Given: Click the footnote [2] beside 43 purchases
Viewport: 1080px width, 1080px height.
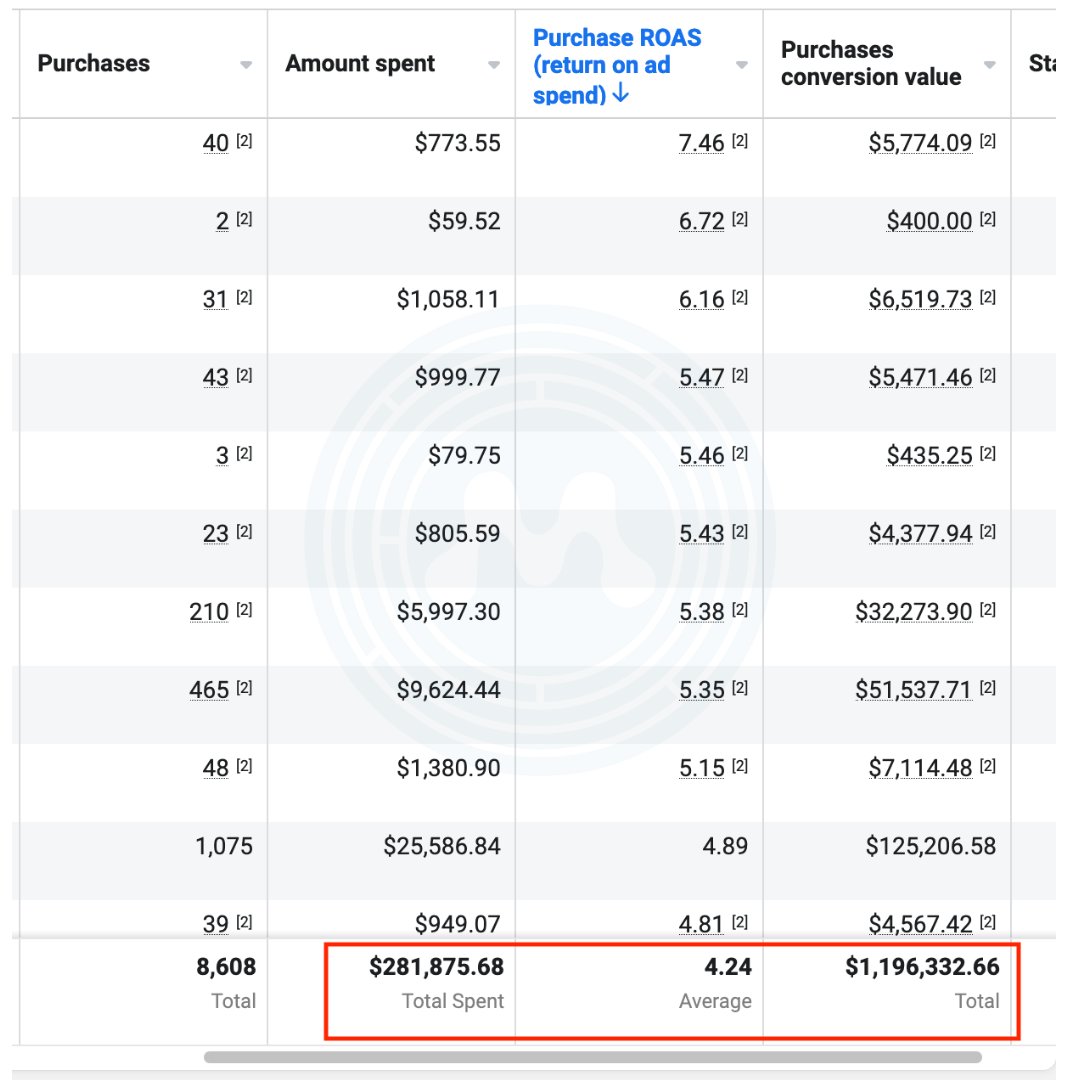Looking at the screenshot, I should point(245,375).
